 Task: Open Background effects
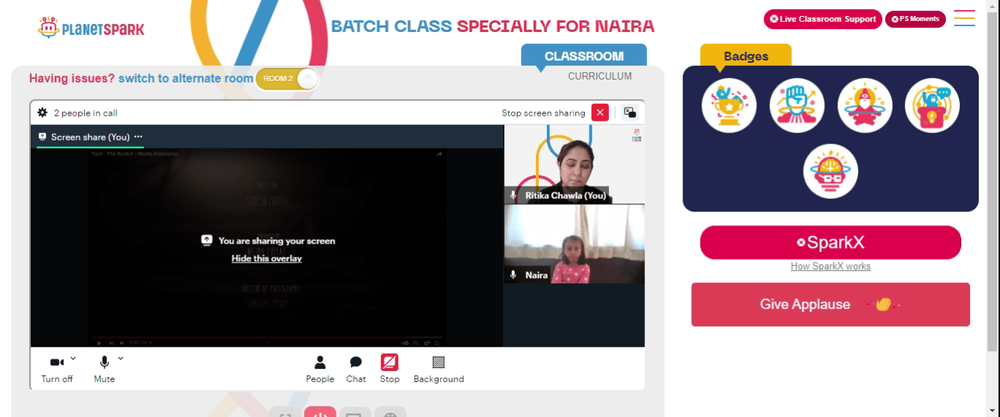(x=438, y=370)
